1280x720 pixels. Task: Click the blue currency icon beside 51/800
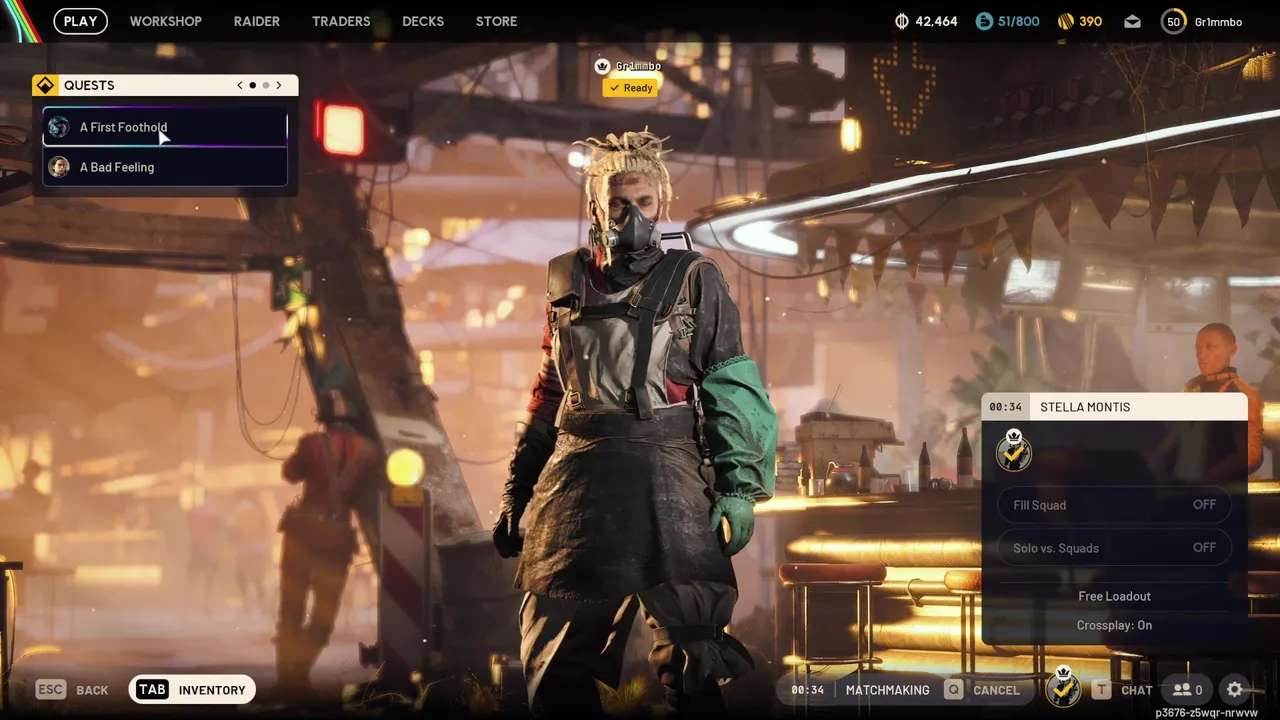[985, 21]
